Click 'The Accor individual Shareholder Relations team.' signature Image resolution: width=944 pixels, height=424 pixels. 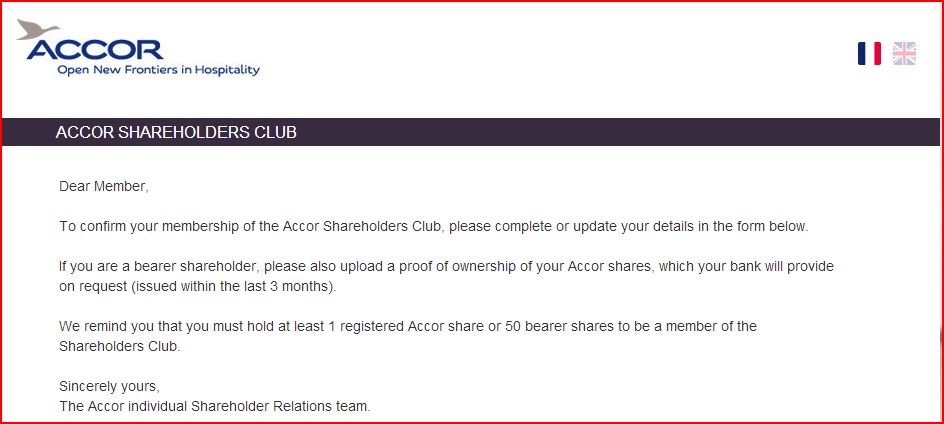point(214,406)
